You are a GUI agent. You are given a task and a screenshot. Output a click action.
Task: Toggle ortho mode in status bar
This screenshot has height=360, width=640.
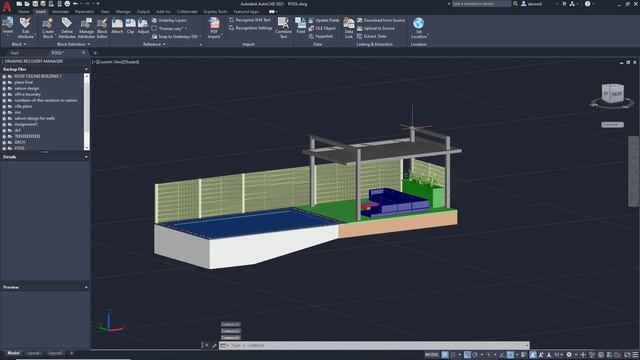[x=467, y=355]
